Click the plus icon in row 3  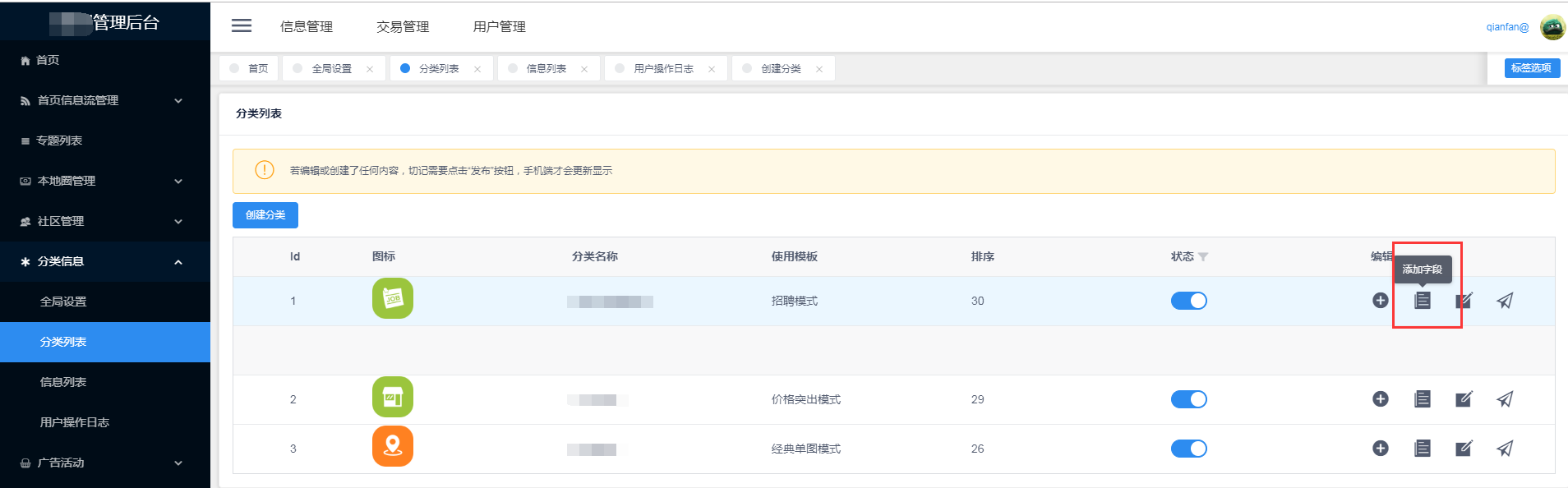point(1381,449)
